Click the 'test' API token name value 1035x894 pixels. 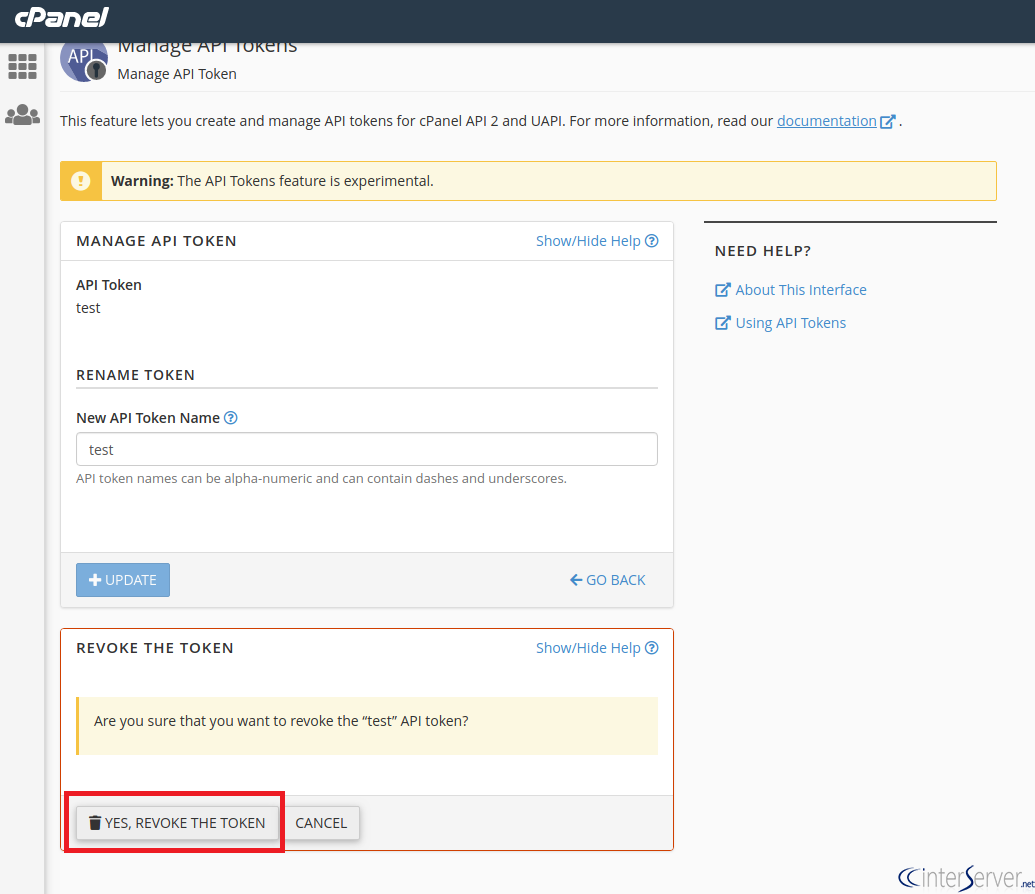[88, 308]
